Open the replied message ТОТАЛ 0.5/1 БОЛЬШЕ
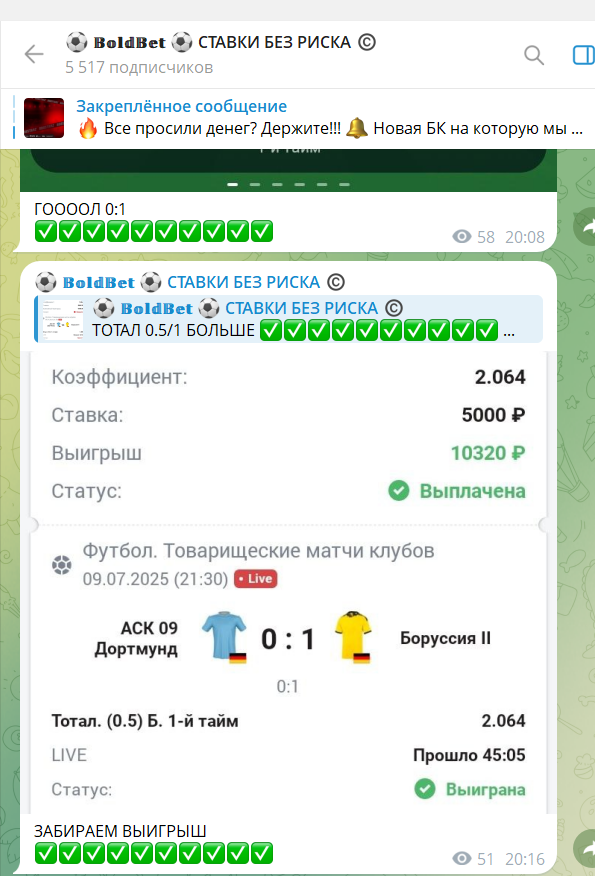The image size is (595, 876). pos(288,319)
